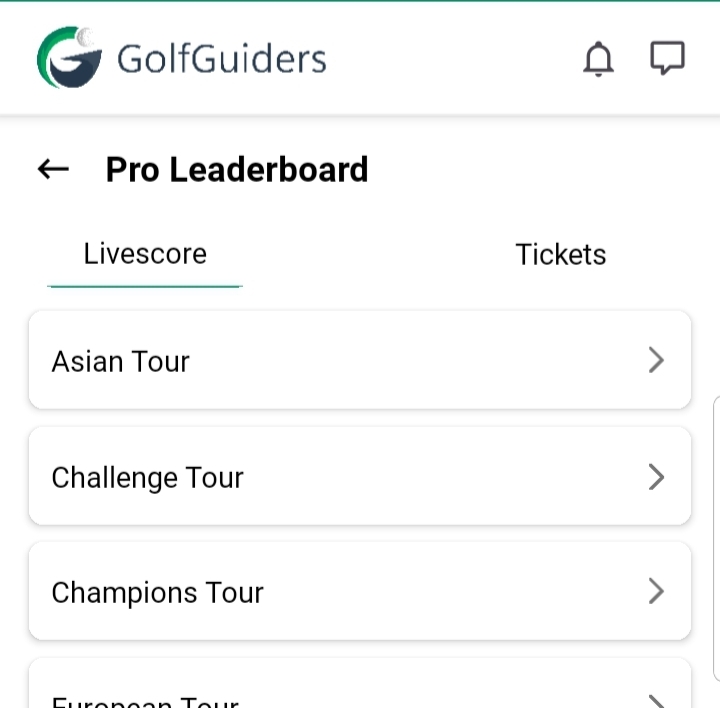Go back using the left arrow
Viewport: 720px width, 708px height.
click(53, 169)
